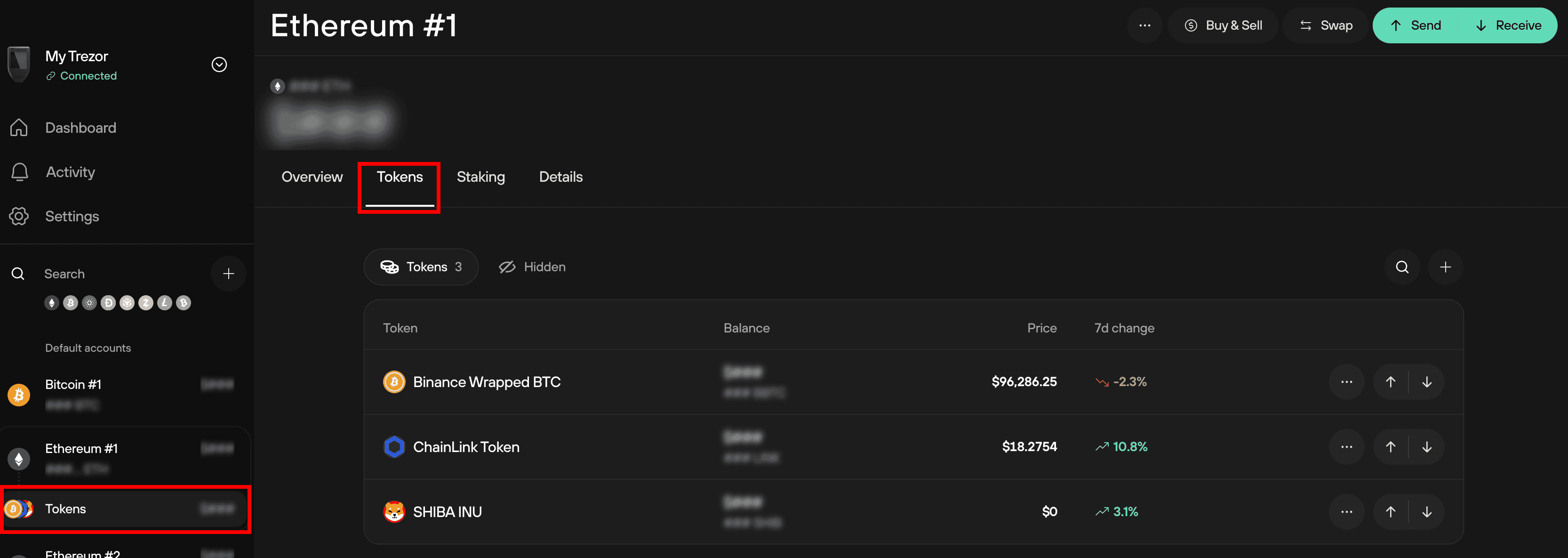Open more options for Binance Wrapped BTC
This screenshot has width=1568, height=558.
coord(1346,382)
